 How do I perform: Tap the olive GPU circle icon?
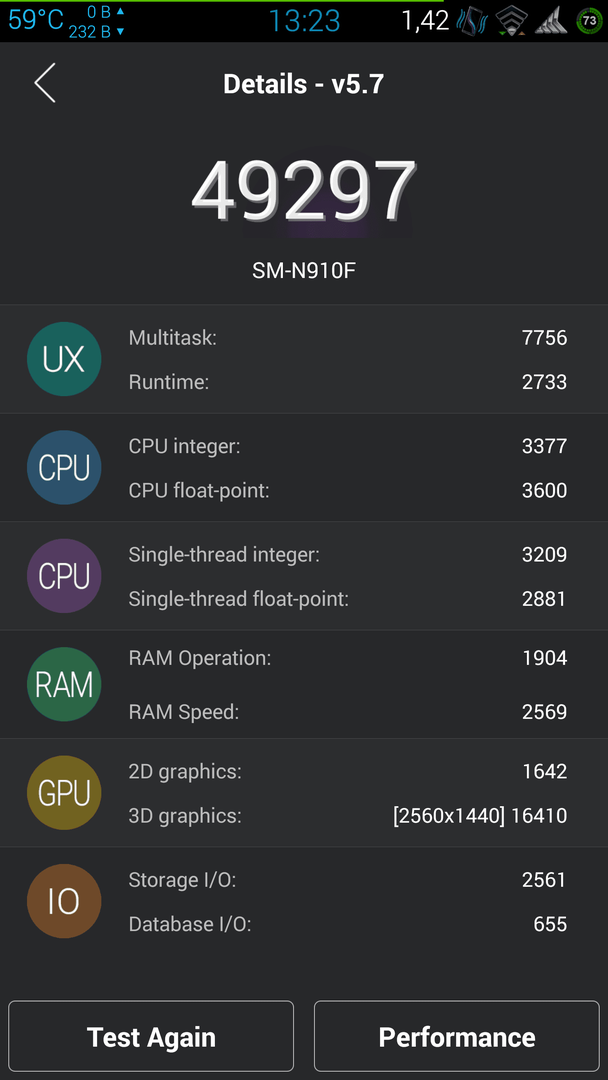[x=64, y=793]
